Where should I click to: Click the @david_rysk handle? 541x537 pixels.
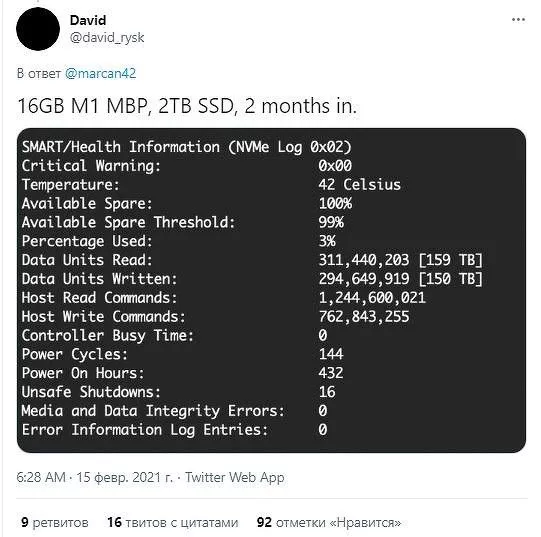click(107, 37)
